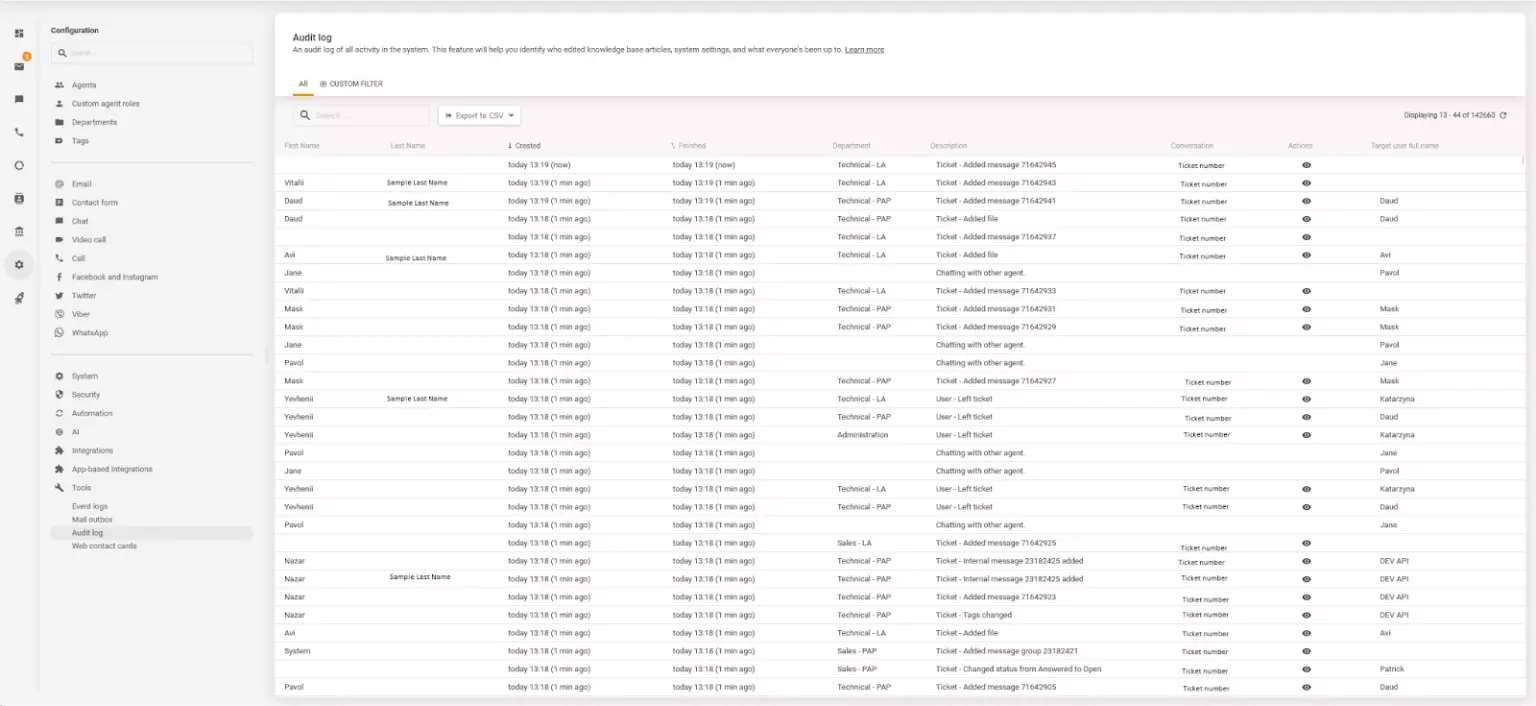Toggle the Created column sort arrow

(511, 145)
